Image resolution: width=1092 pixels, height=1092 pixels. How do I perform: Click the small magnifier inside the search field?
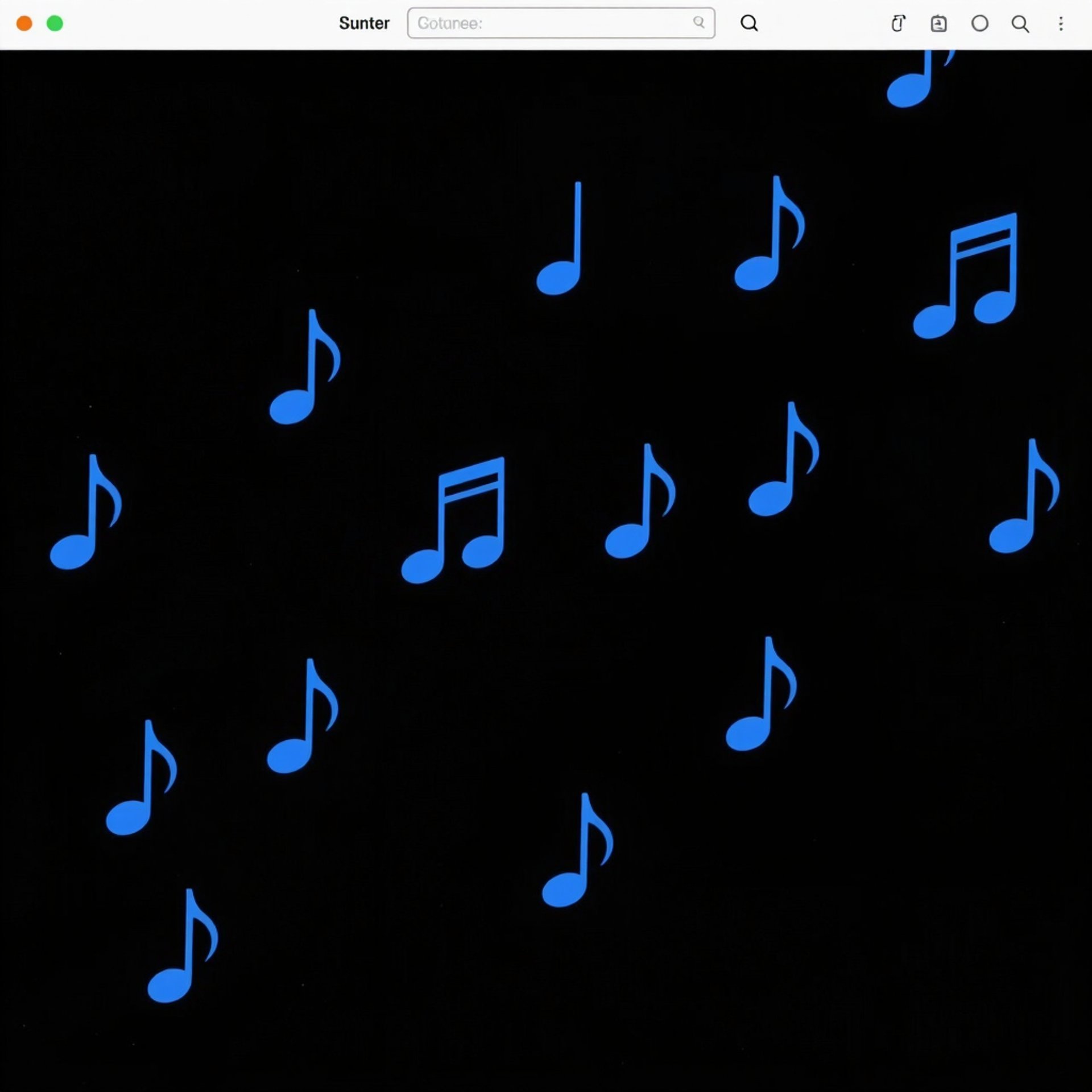coord(698,22)
